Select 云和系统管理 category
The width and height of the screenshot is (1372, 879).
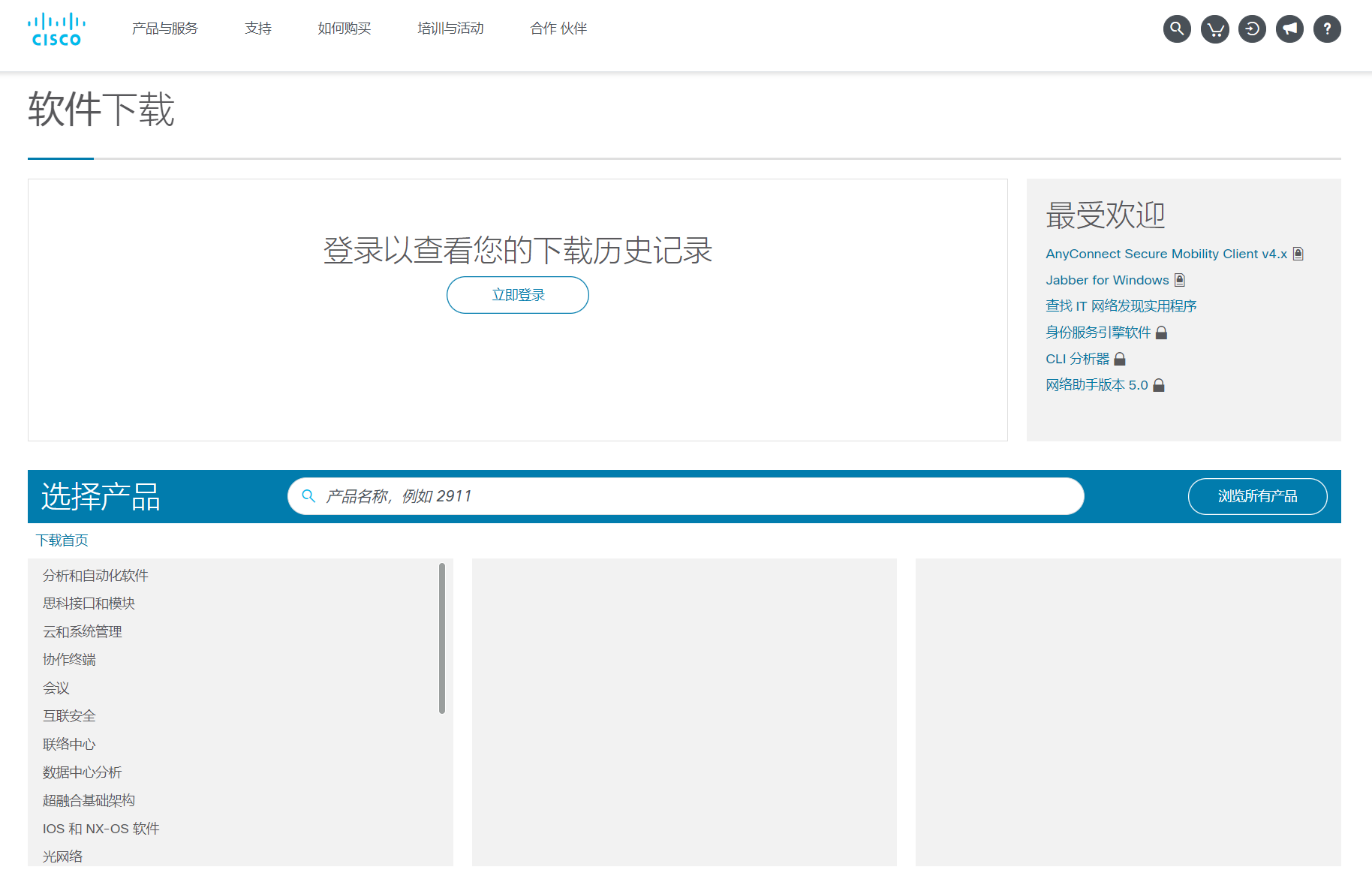click(x=82, y=632)
